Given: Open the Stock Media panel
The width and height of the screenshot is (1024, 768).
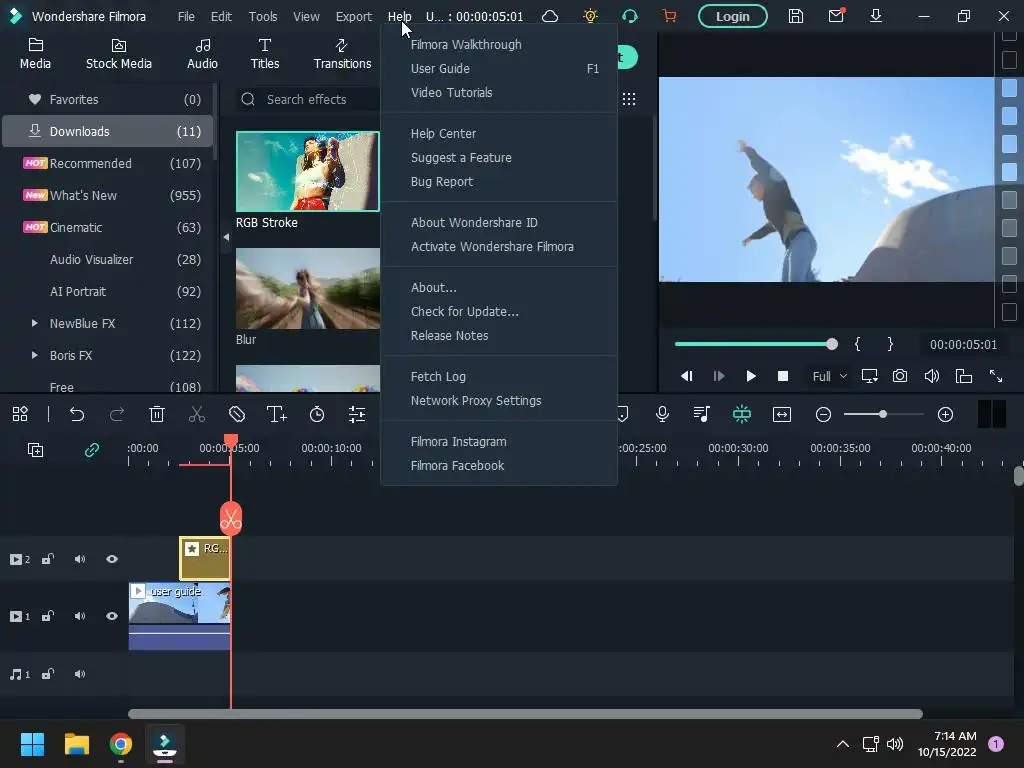Looking at the screenshot, I should click(118, 54).
